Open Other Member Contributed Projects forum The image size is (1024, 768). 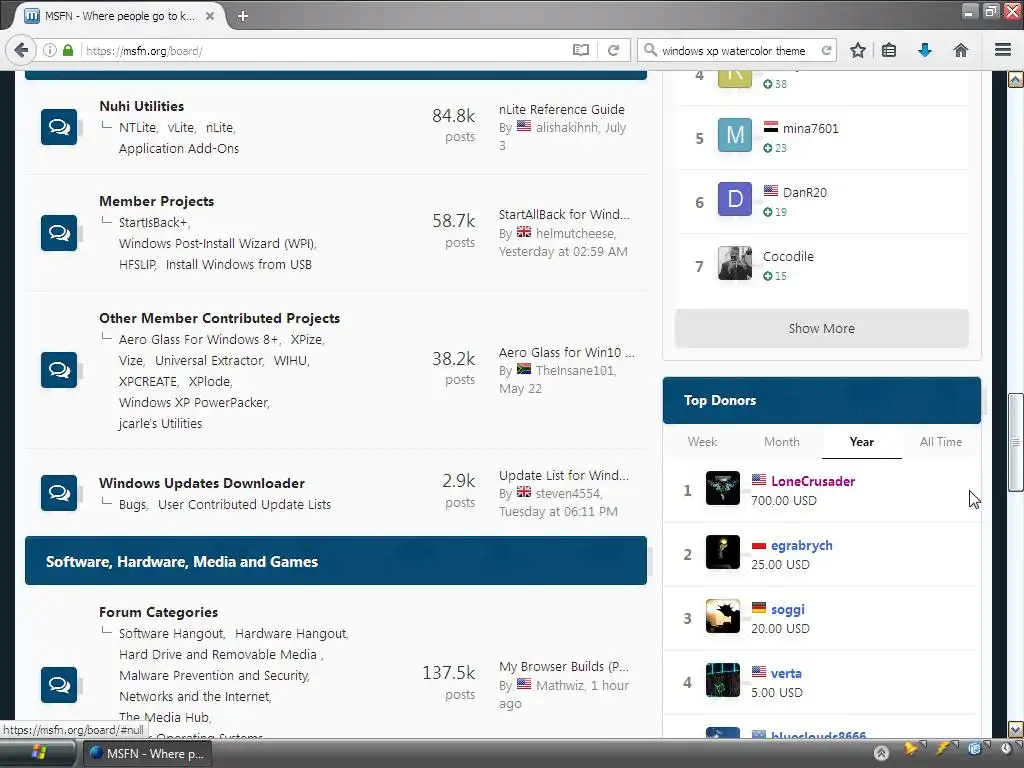coord(219,318)
